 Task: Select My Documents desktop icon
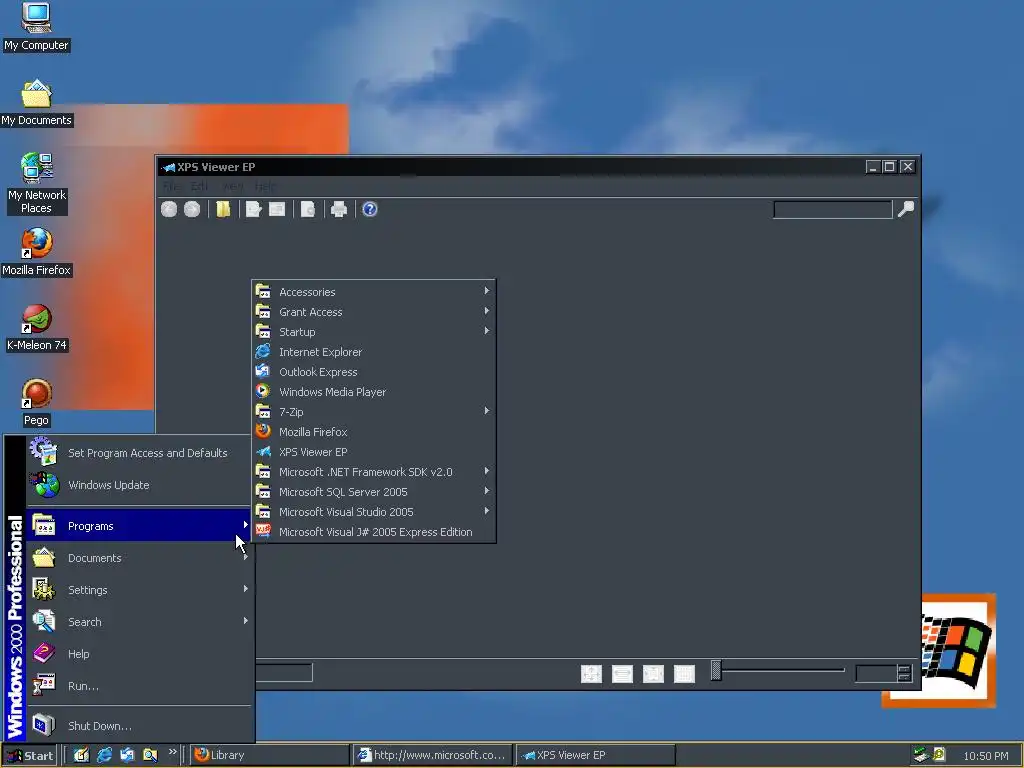36,103
